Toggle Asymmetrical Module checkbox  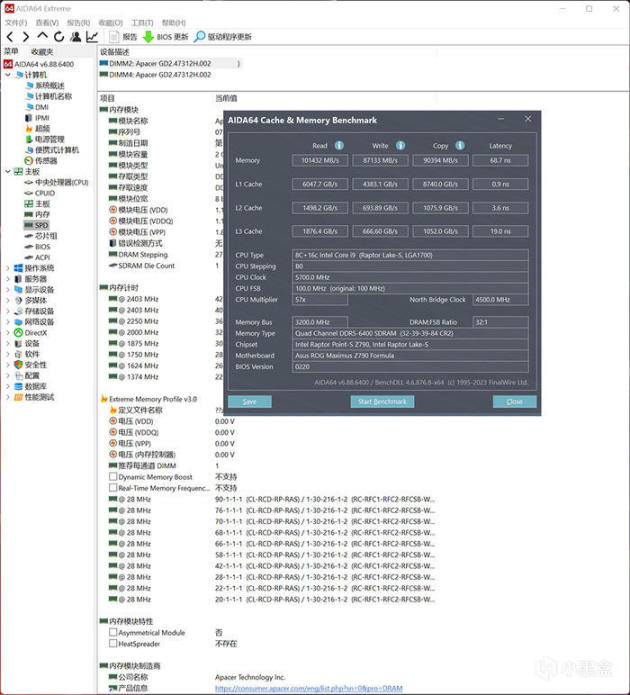(x=113, y=632)
